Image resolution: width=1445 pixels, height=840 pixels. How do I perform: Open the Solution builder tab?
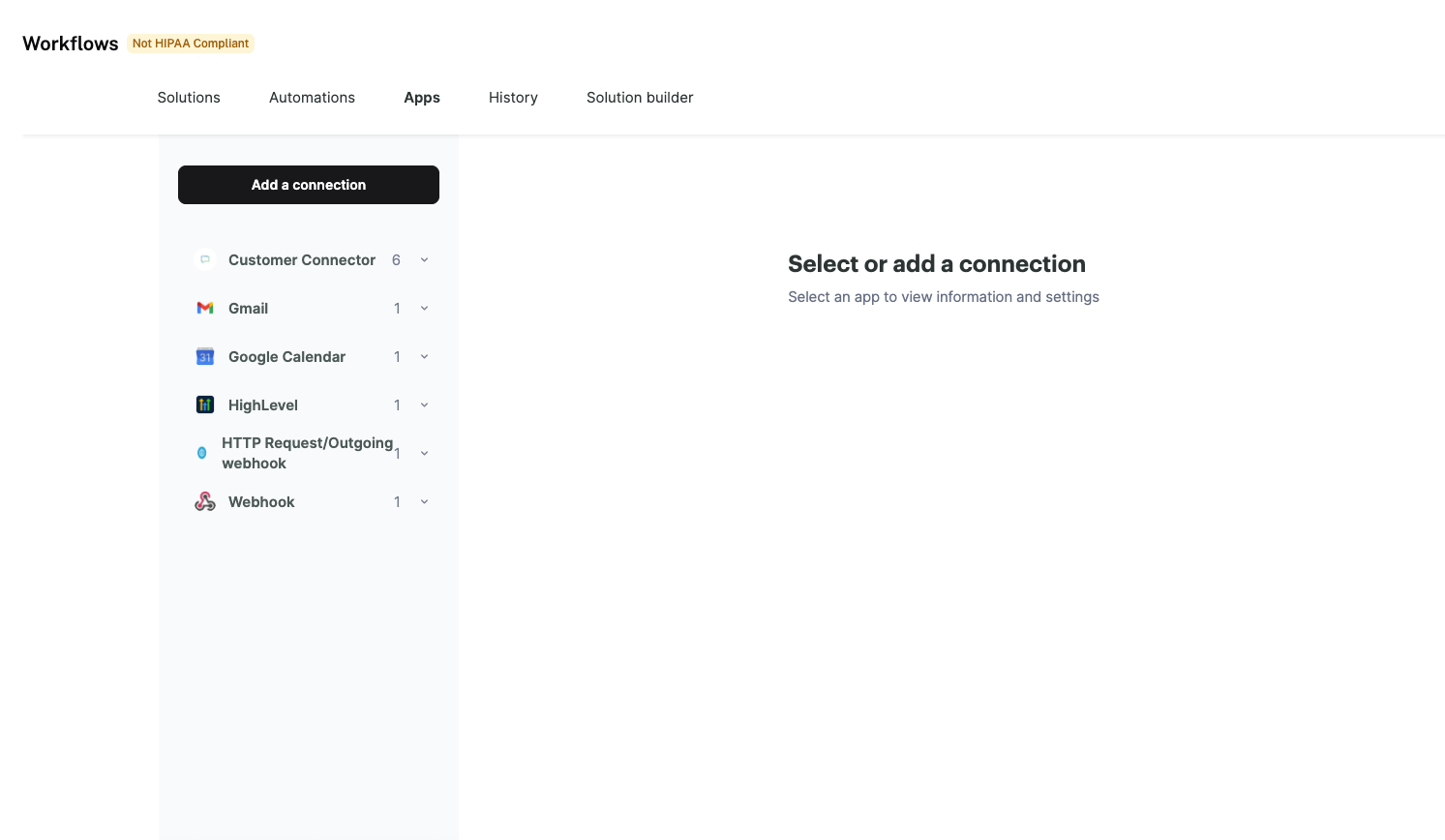pyautogui.click(x=640, y=98)
